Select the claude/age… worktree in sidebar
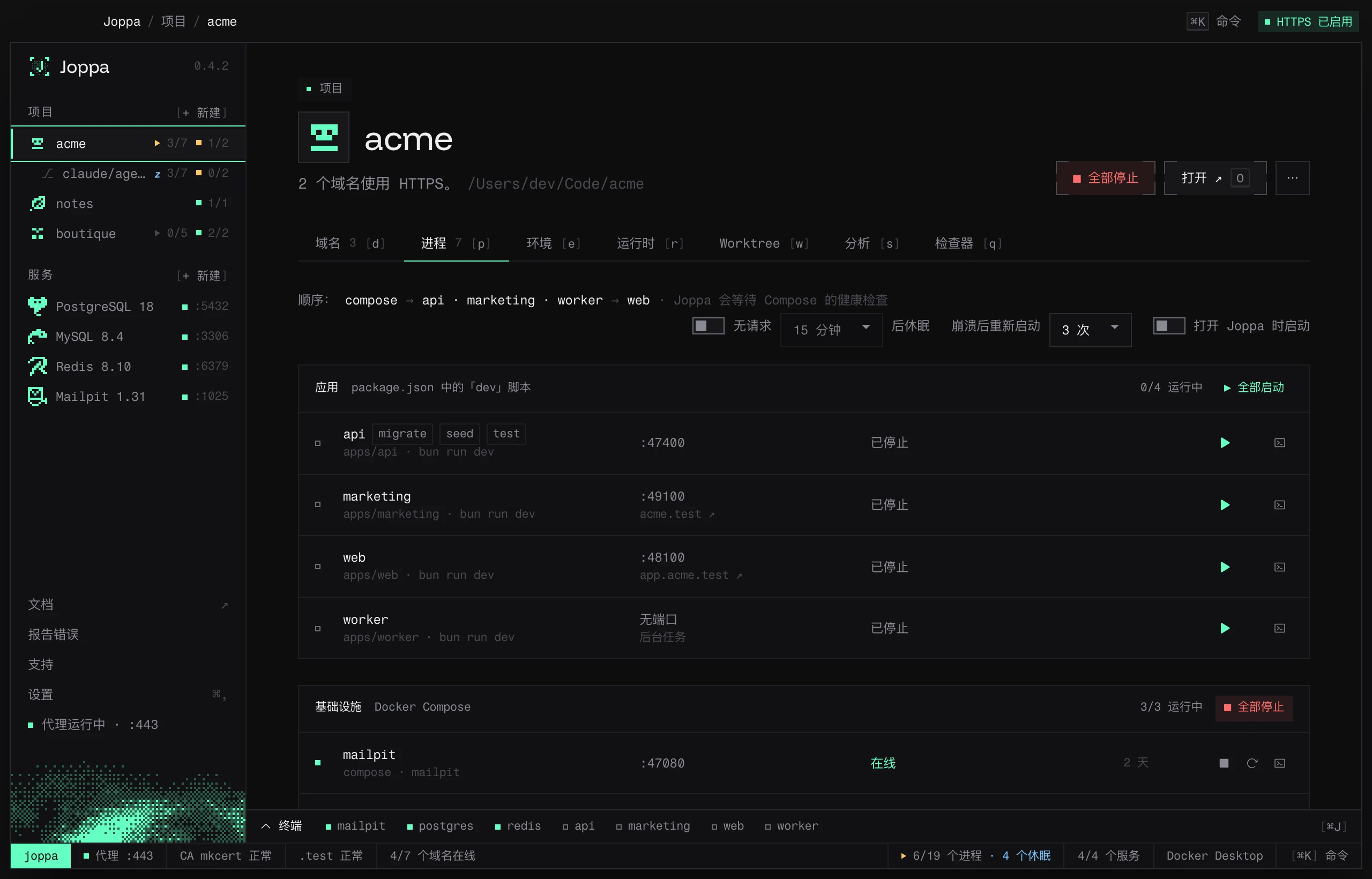Image resolution: width=1372 pixels, height=879 pixels. tap(129, 173)
